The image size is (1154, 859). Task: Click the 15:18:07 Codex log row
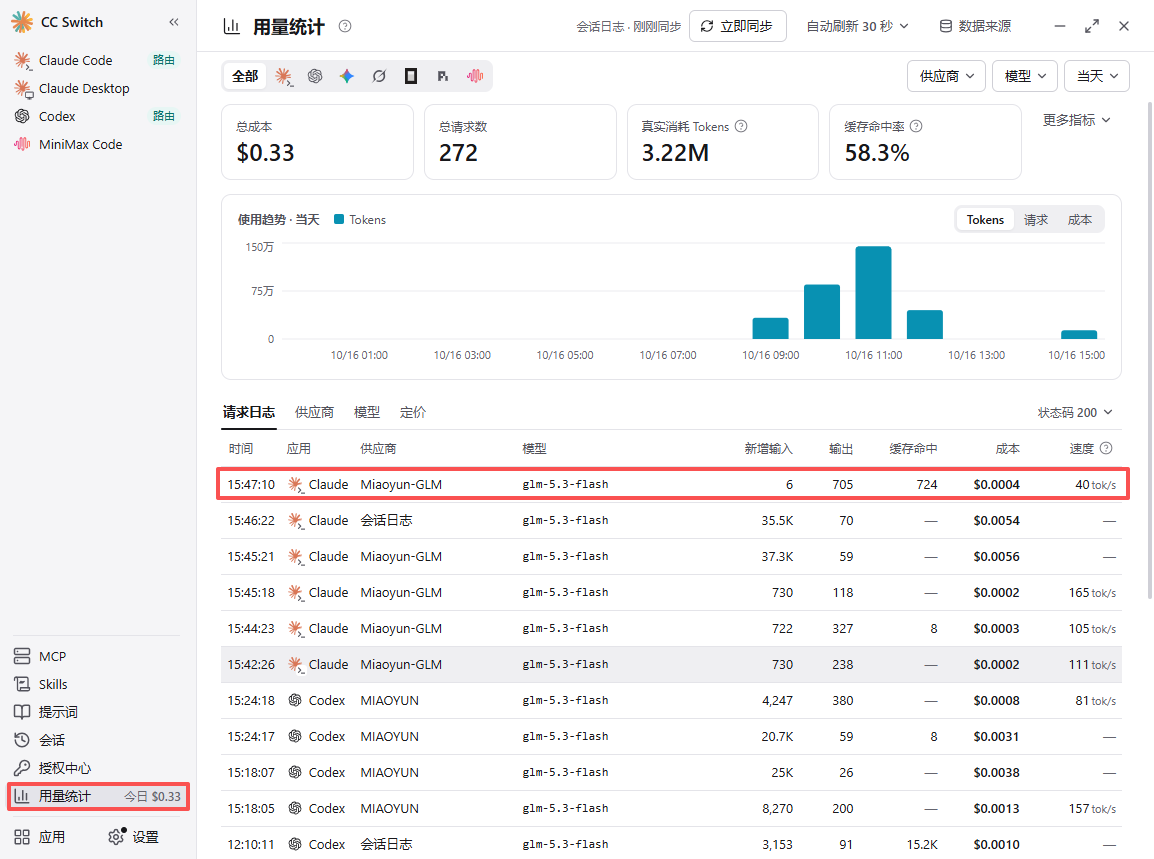tap(671, 773)
